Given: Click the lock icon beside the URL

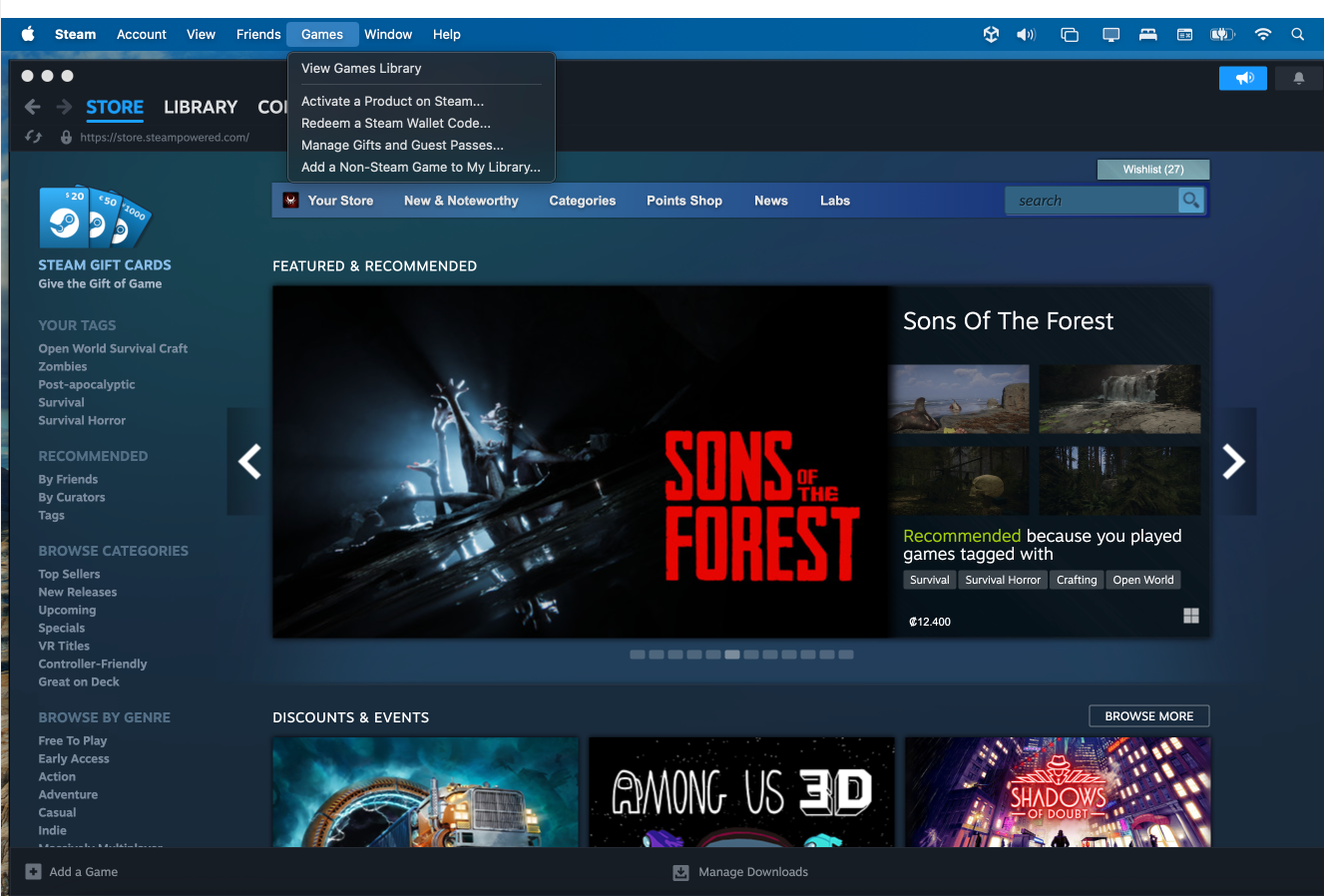Looking at the screenshot, I should 66,137.
